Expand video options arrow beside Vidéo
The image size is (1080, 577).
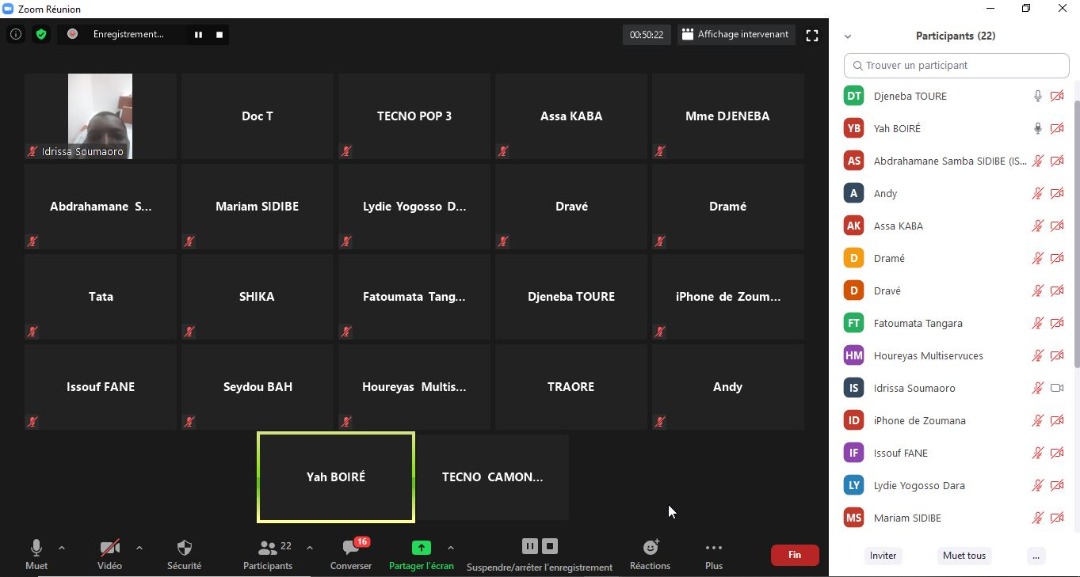pos(139,548)
